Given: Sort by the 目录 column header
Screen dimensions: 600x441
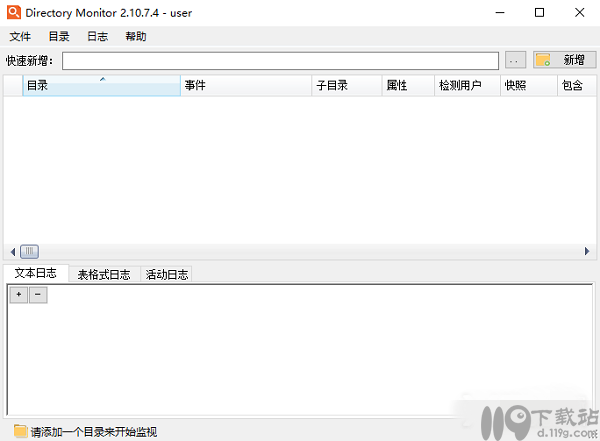Looking at the screenshot, I should click(101, 85).
